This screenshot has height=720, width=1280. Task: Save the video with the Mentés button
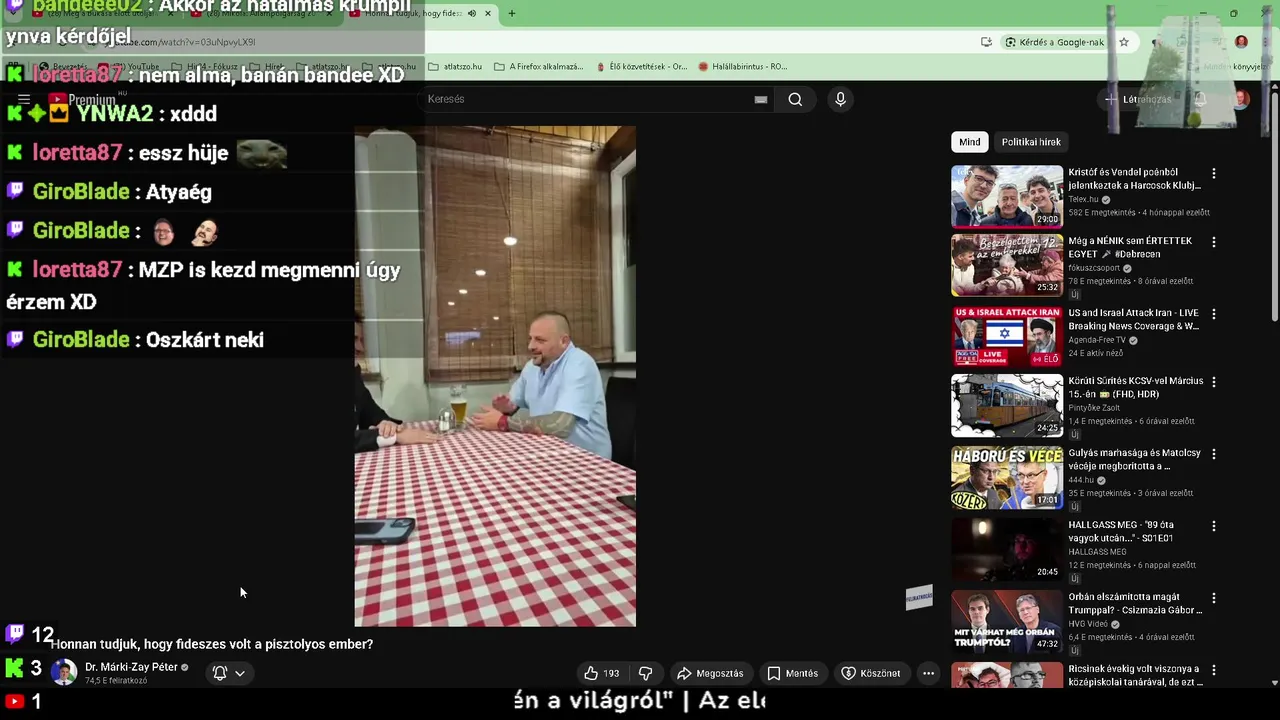[793, 673]
